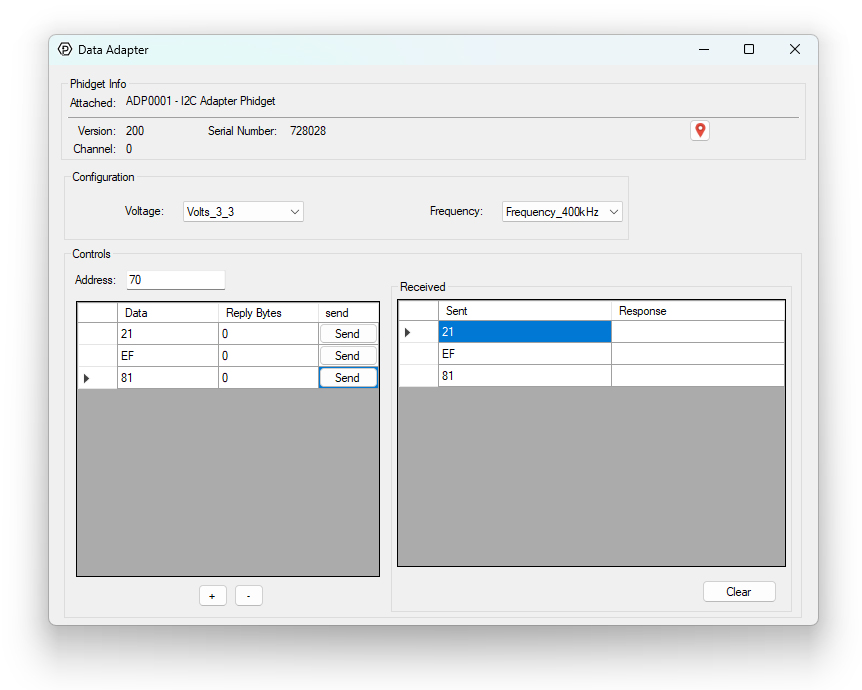Open the Voltage dropdown
The width and height of the screenshot is (862, 690).
click(243, 212)
